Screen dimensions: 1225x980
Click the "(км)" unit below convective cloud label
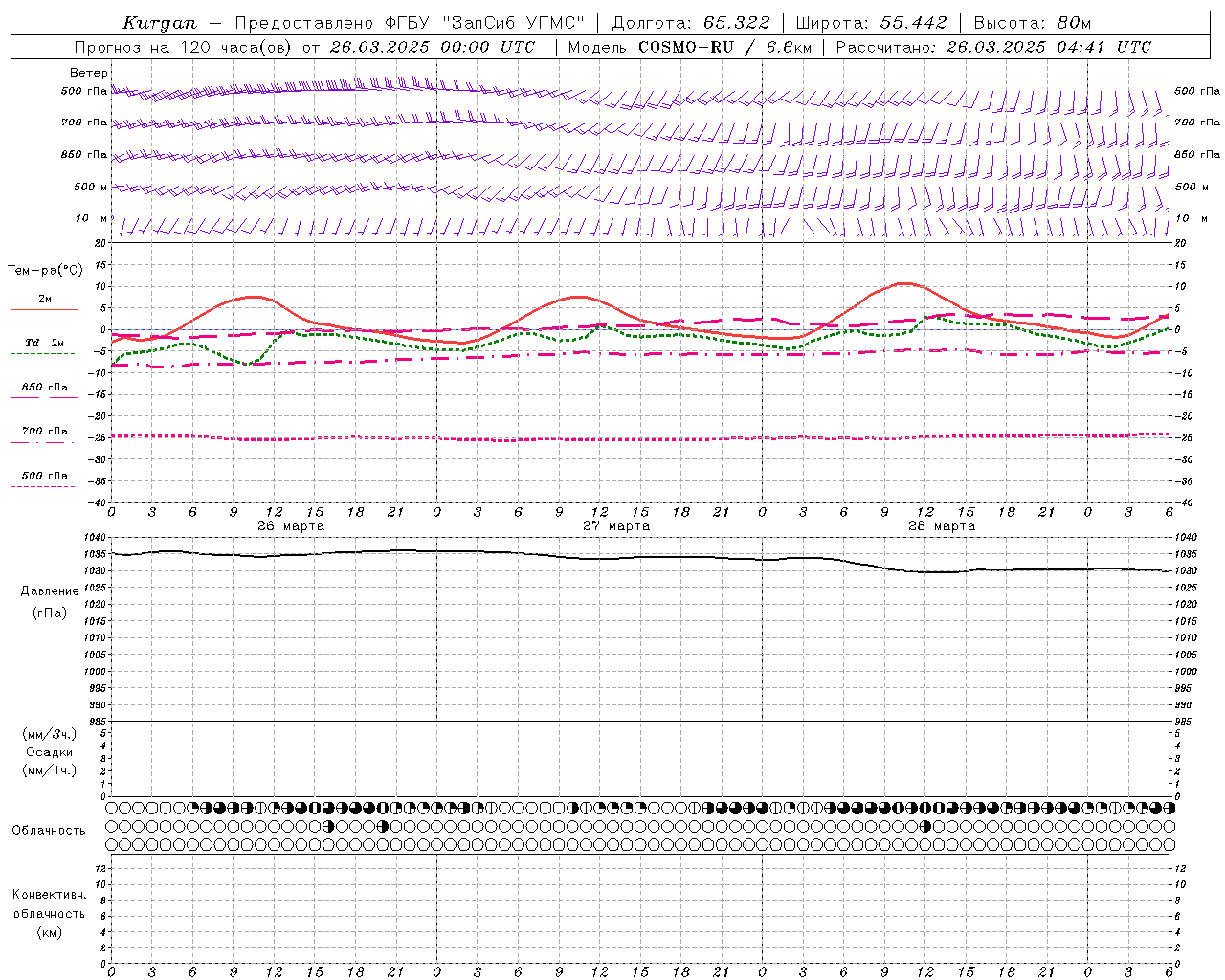coord(50,932)
